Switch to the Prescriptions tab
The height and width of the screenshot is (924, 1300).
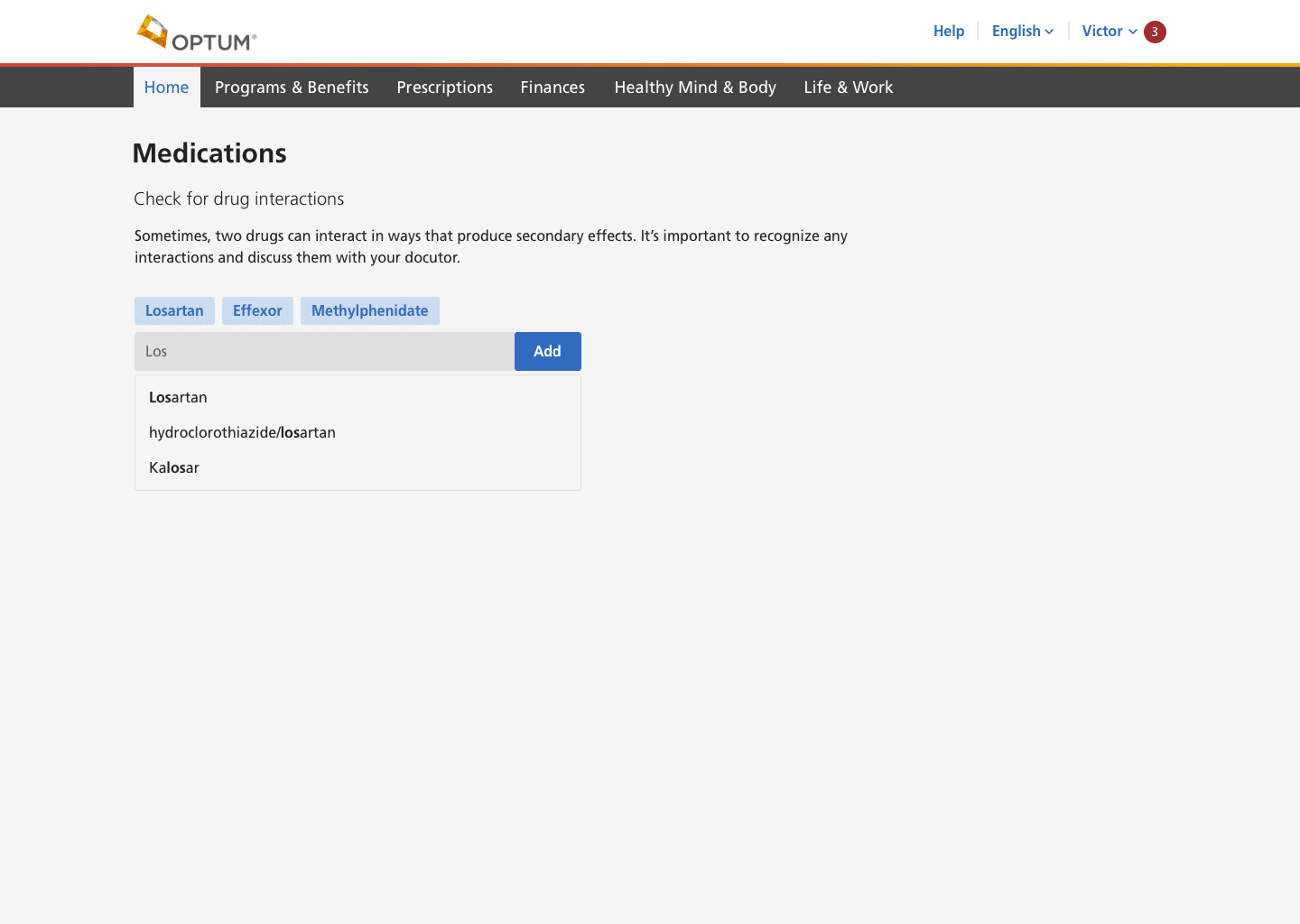point(444,88)
